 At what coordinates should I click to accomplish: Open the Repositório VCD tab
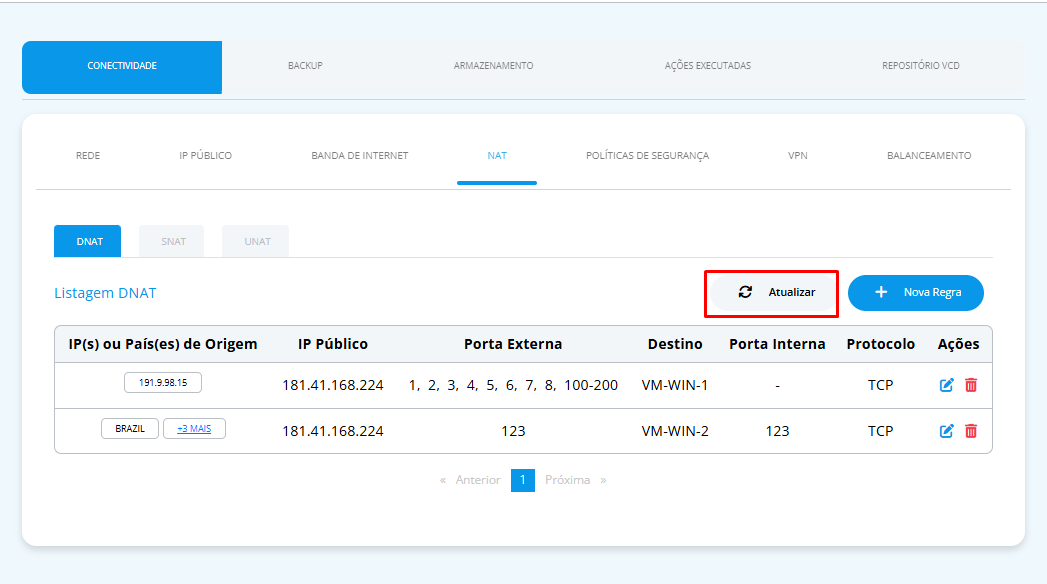[x=921, y=66]
